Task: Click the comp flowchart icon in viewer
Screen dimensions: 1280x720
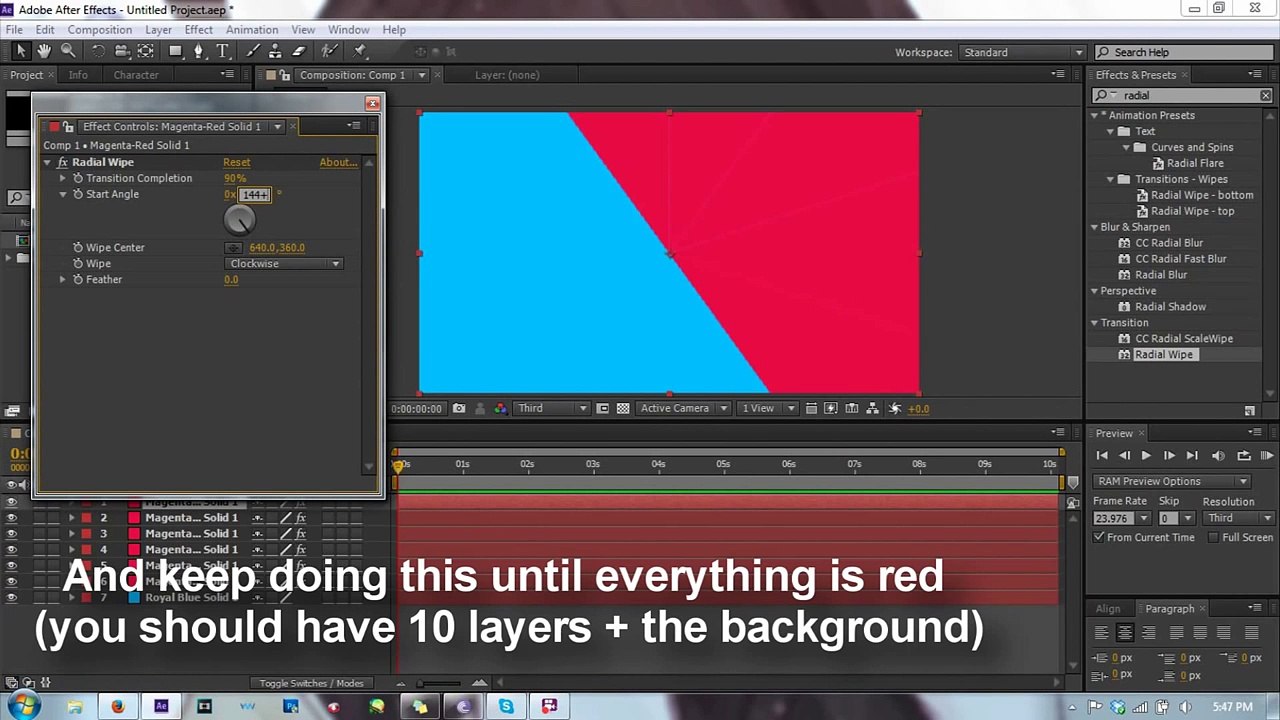Action: click(873, 408)
